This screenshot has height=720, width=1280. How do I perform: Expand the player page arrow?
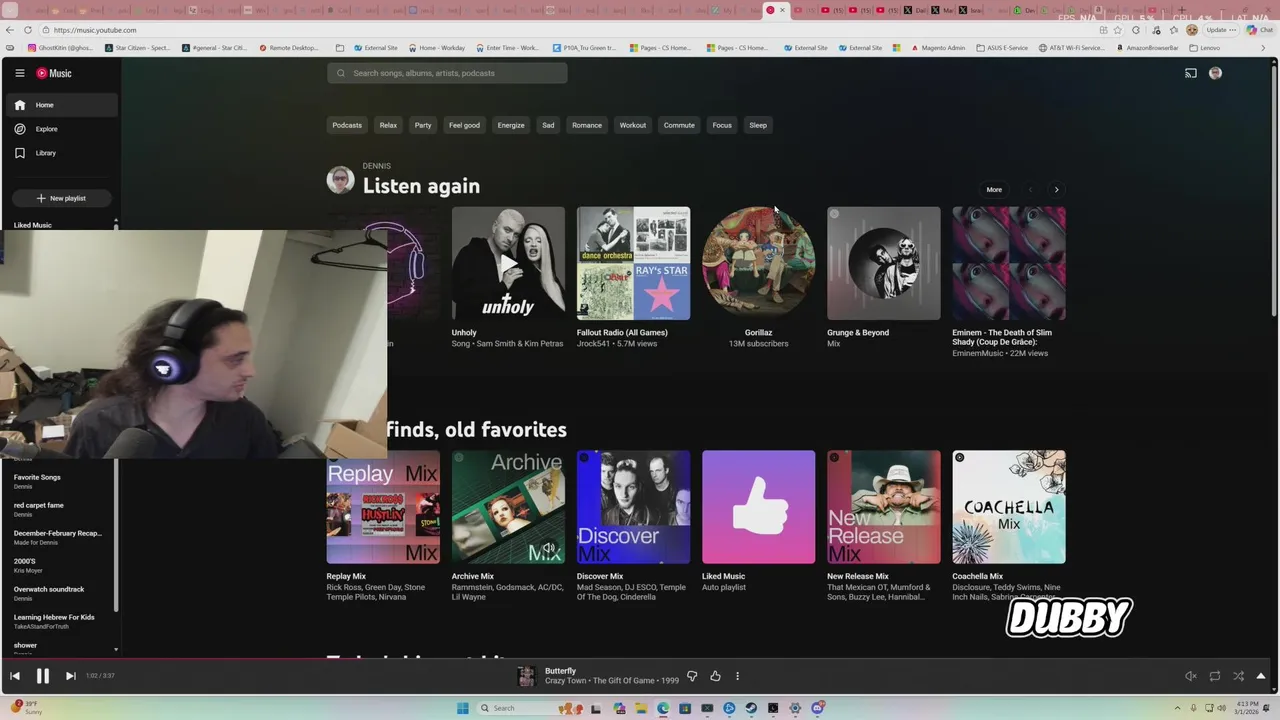pyautogui.click(x=1261, y=676)
